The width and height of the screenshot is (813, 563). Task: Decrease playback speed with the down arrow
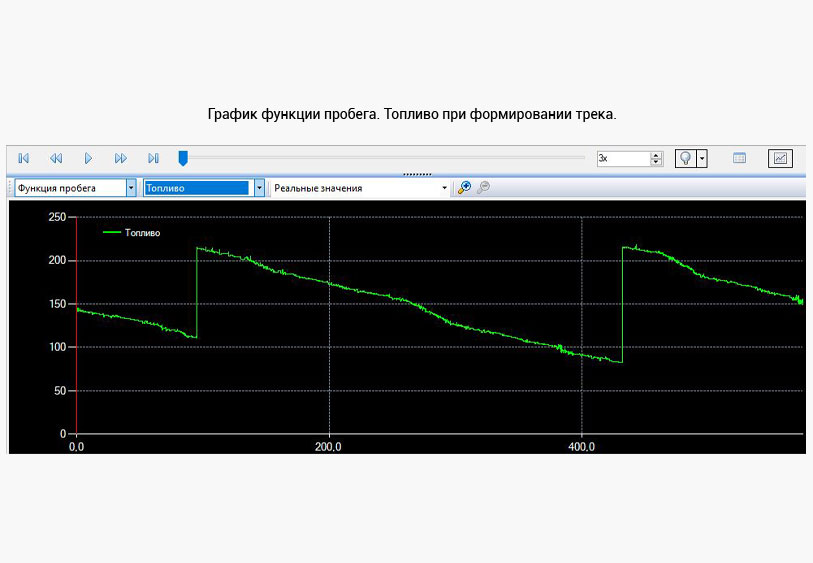[656, 162]
